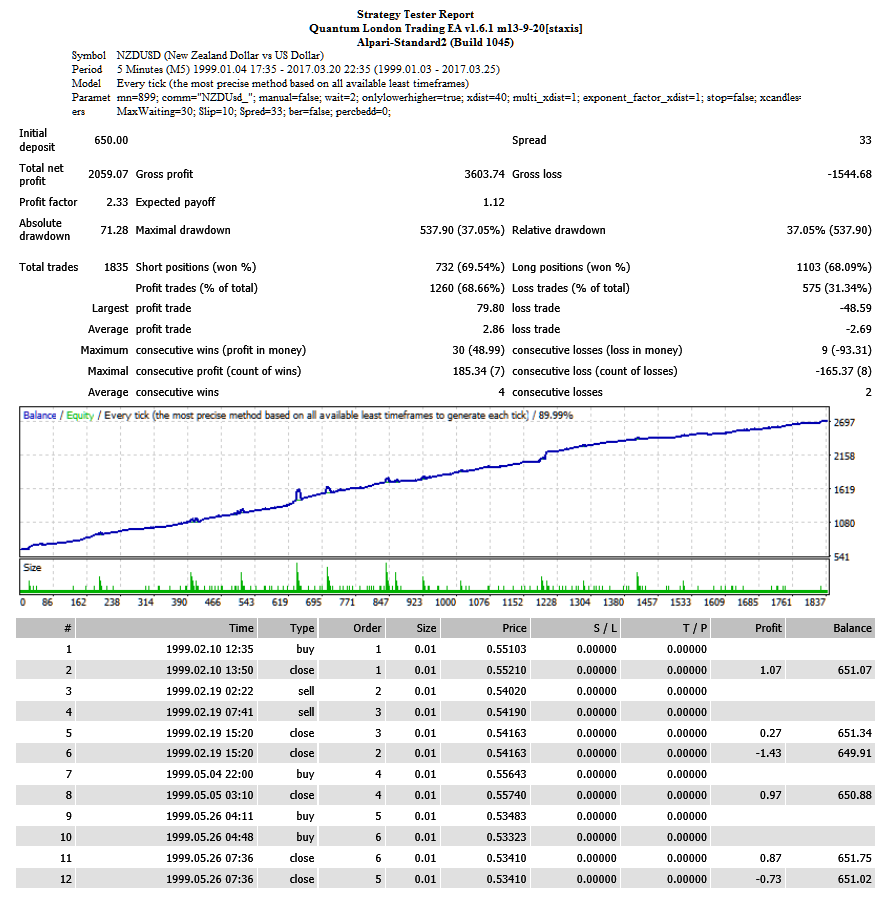Click the x-axis label 1000 under chart
Viewport: 888px width, 907px height.
[x=445, y=602]
